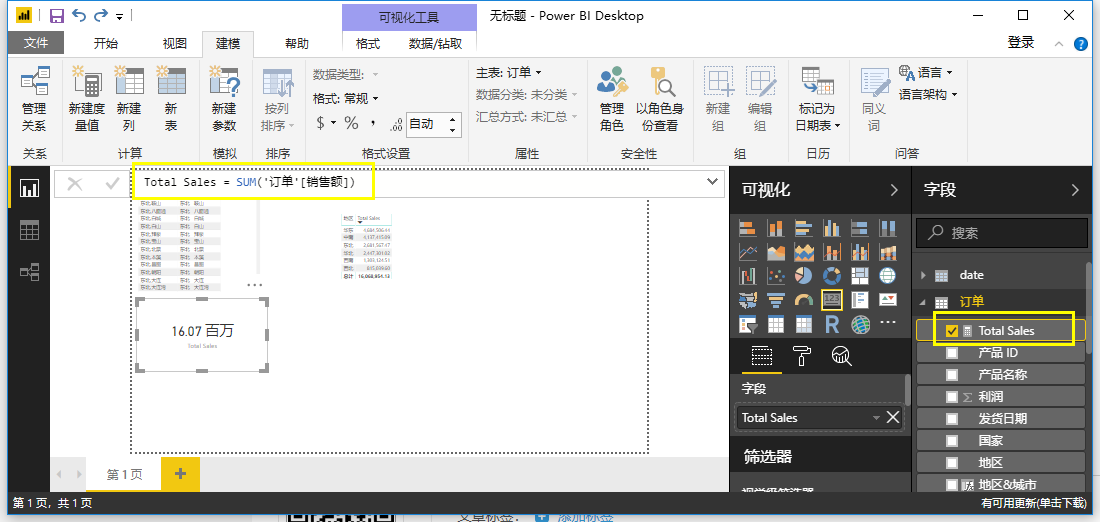Image resolution: width=1100 pixels, height=522 pixels.
Task: Save the file from quick access toolbar
Action: coord(57,15)
